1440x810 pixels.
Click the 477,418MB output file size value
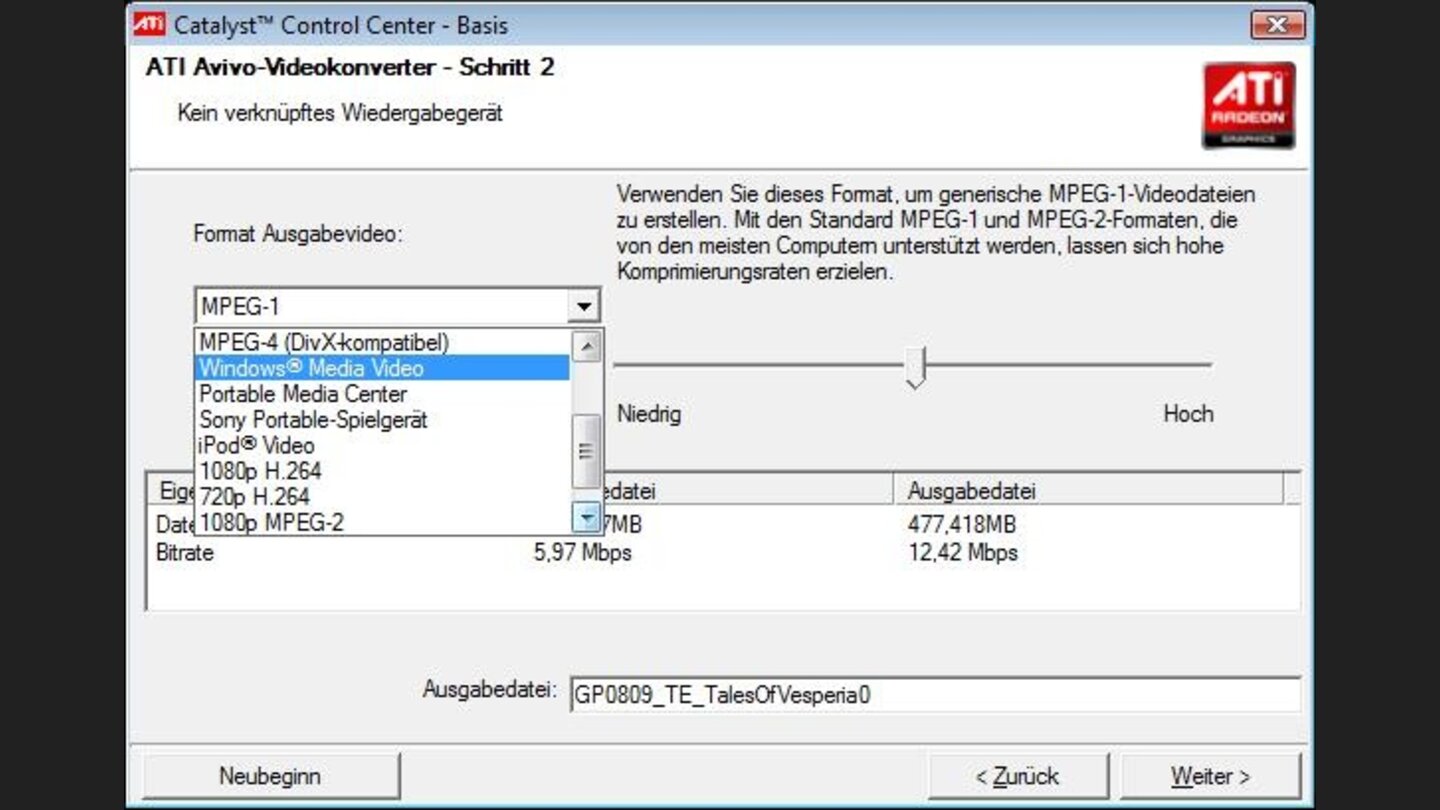point(962,525)
